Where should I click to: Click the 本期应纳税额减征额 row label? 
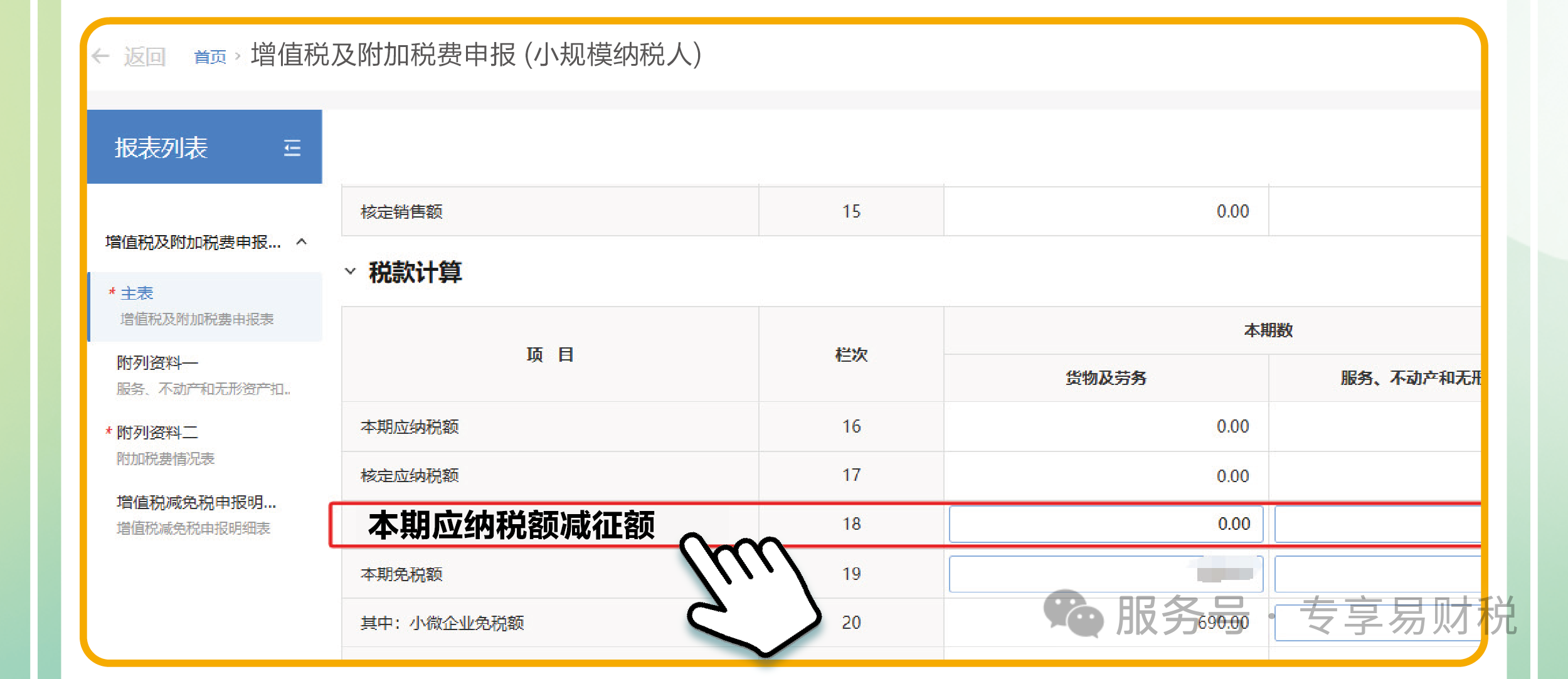click(x=511, y=525)
